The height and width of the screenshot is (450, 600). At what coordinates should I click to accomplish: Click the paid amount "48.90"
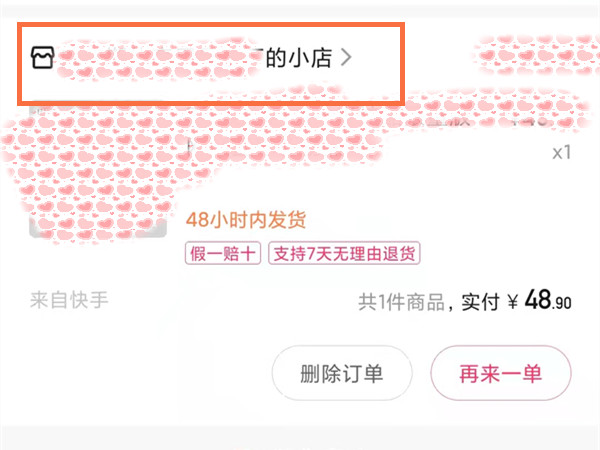coord(548,301)
